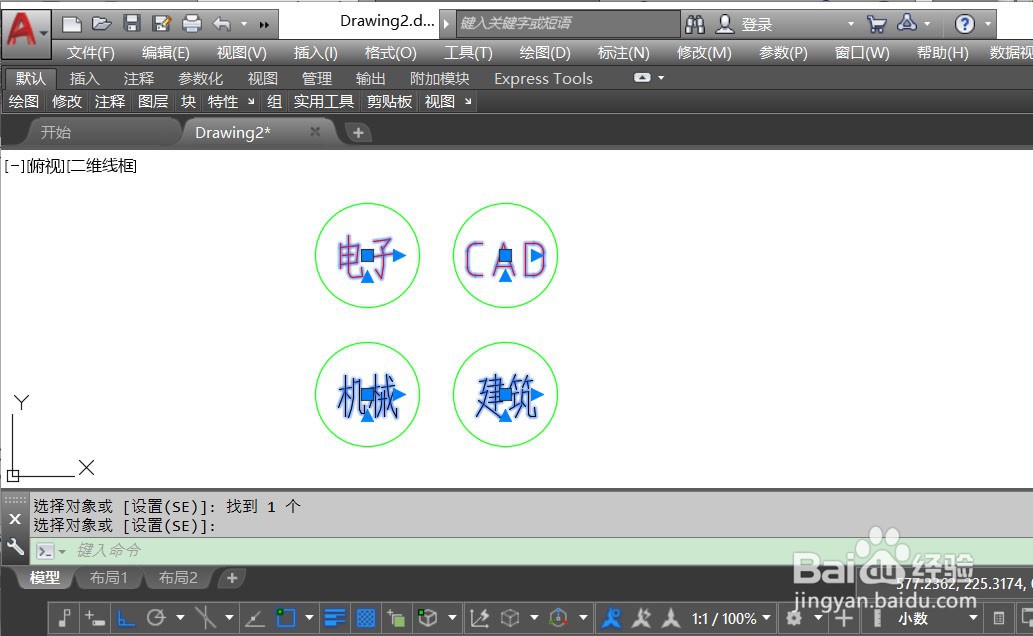Viewport: 1033px width, 636px height.
Task: Open the 文件(F) menu
Action: (x=90, y=53)
